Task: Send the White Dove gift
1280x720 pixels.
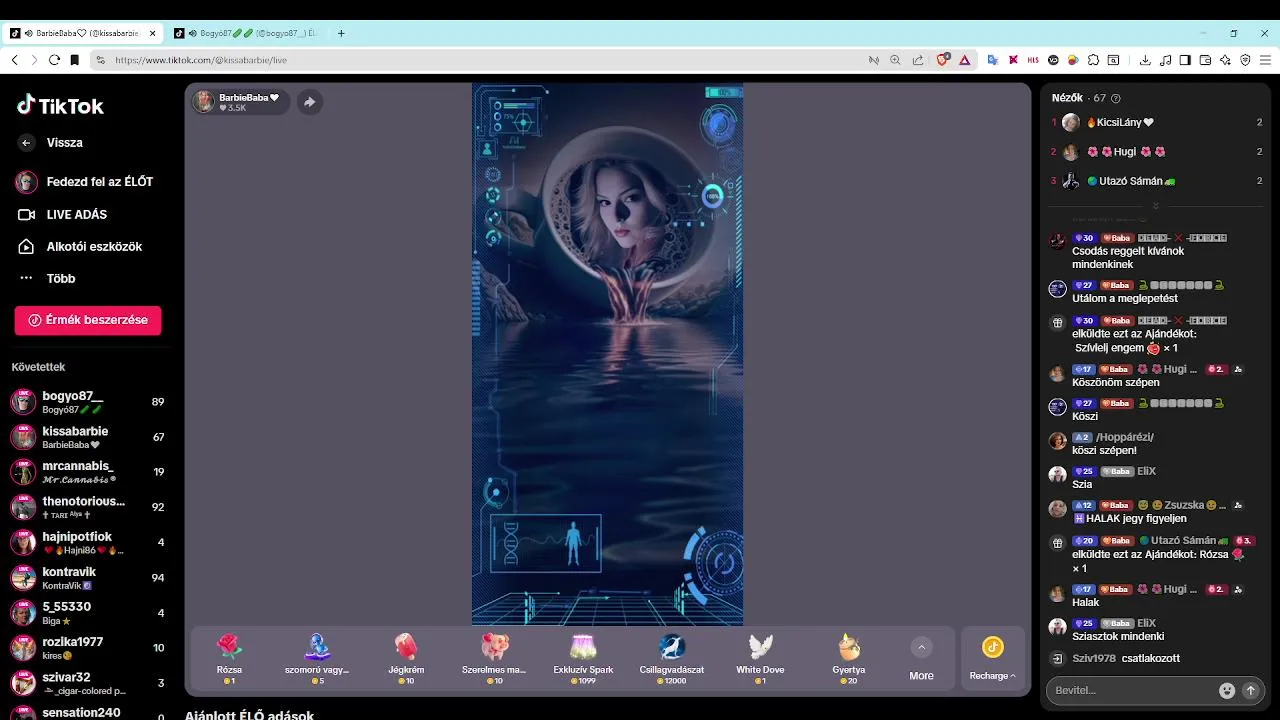Action: pos(760,659)
